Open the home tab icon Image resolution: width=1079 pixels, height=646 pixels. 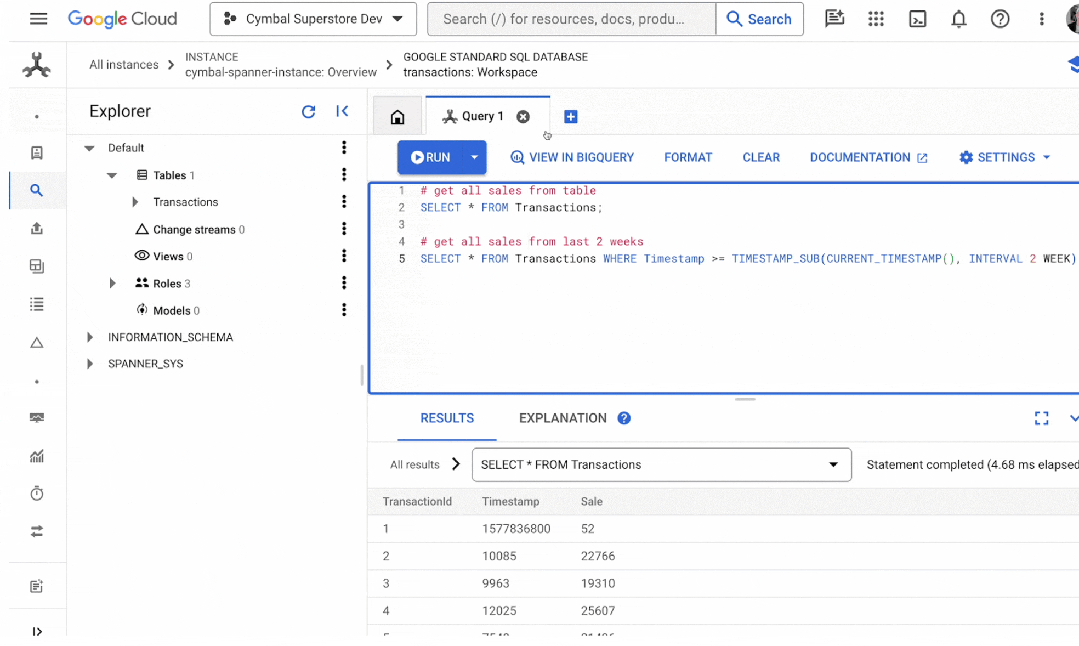397,117
